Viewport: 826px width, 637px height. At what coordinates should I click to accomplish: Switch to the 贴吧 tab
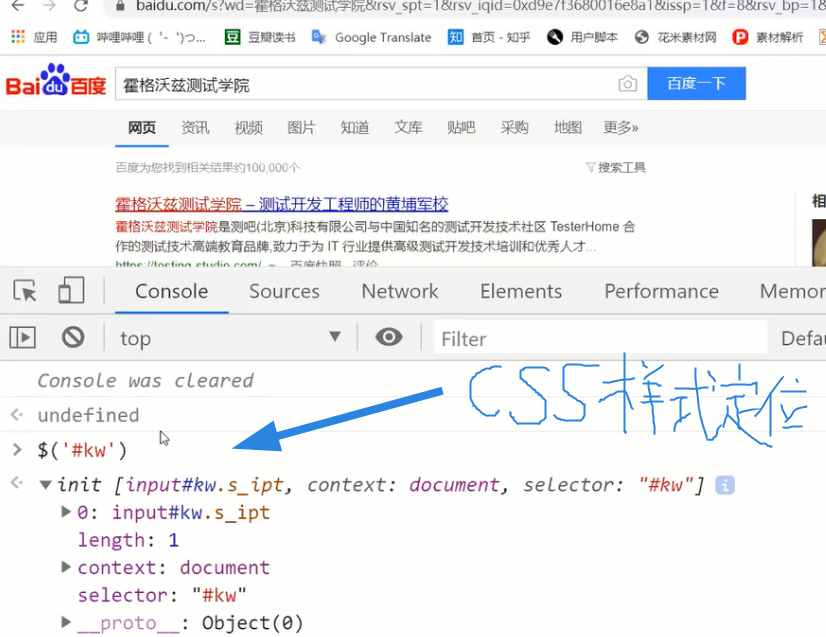point(461,128)
